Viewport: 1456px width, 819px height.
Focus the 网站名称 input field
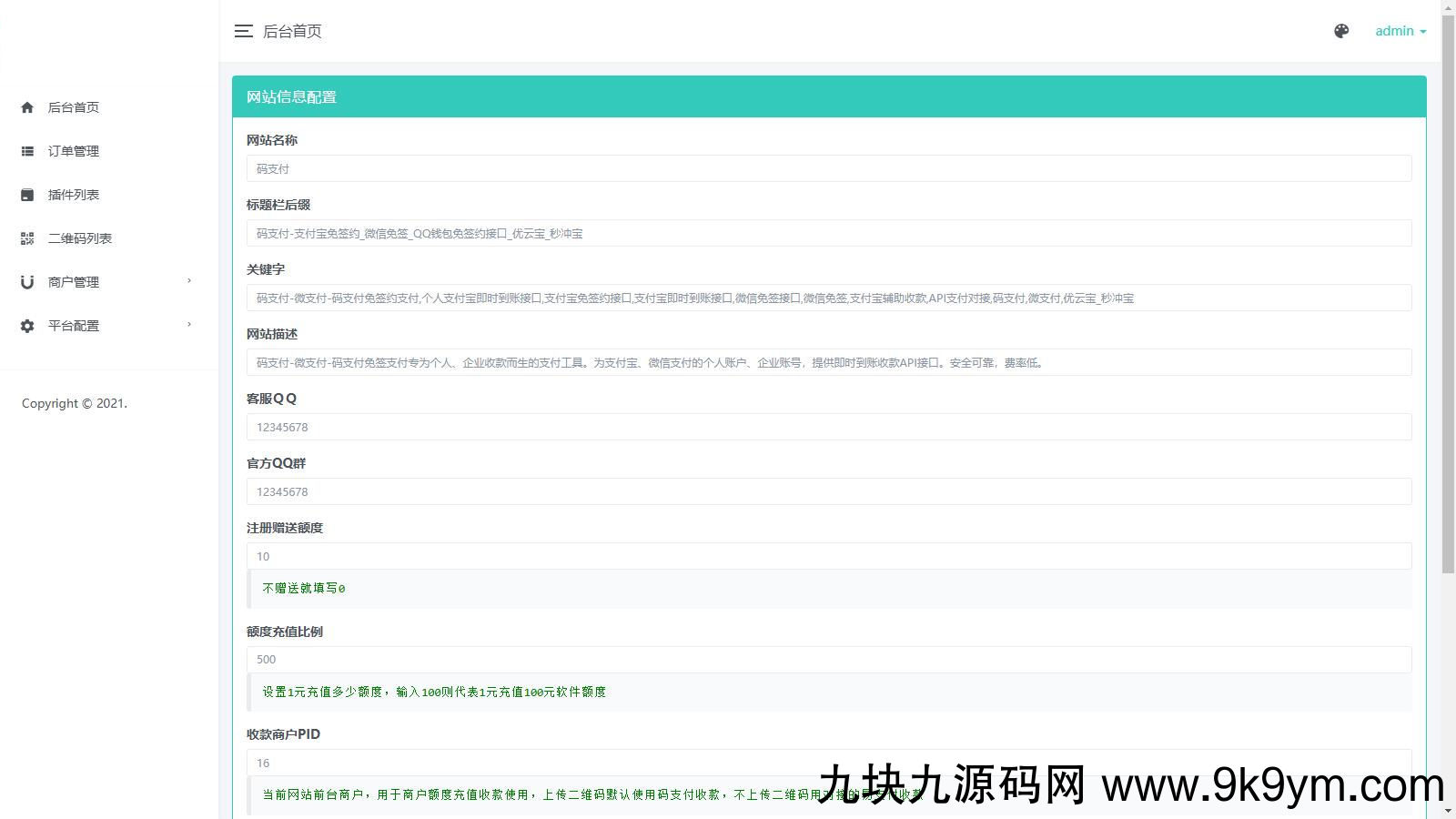click(828, 168)
